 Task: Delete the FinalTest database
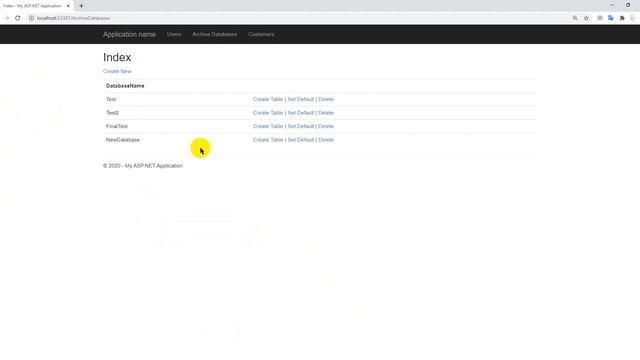pyautogui.click(x=326, y=126)
